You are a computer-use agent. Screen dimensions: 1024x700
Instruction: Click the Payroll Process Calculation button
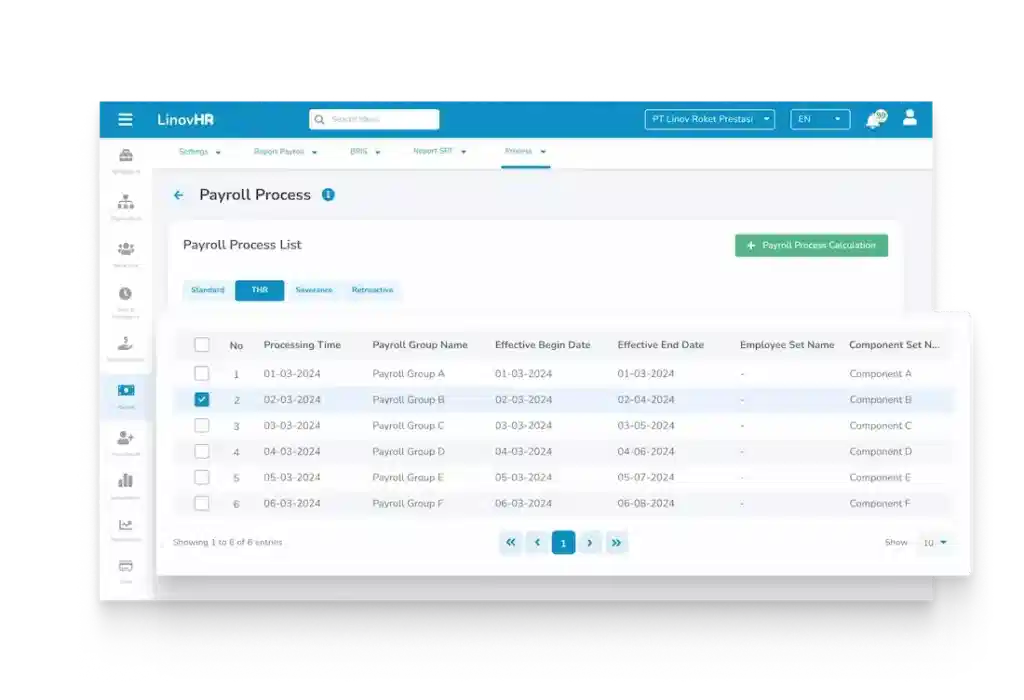(x=811, y=245)
